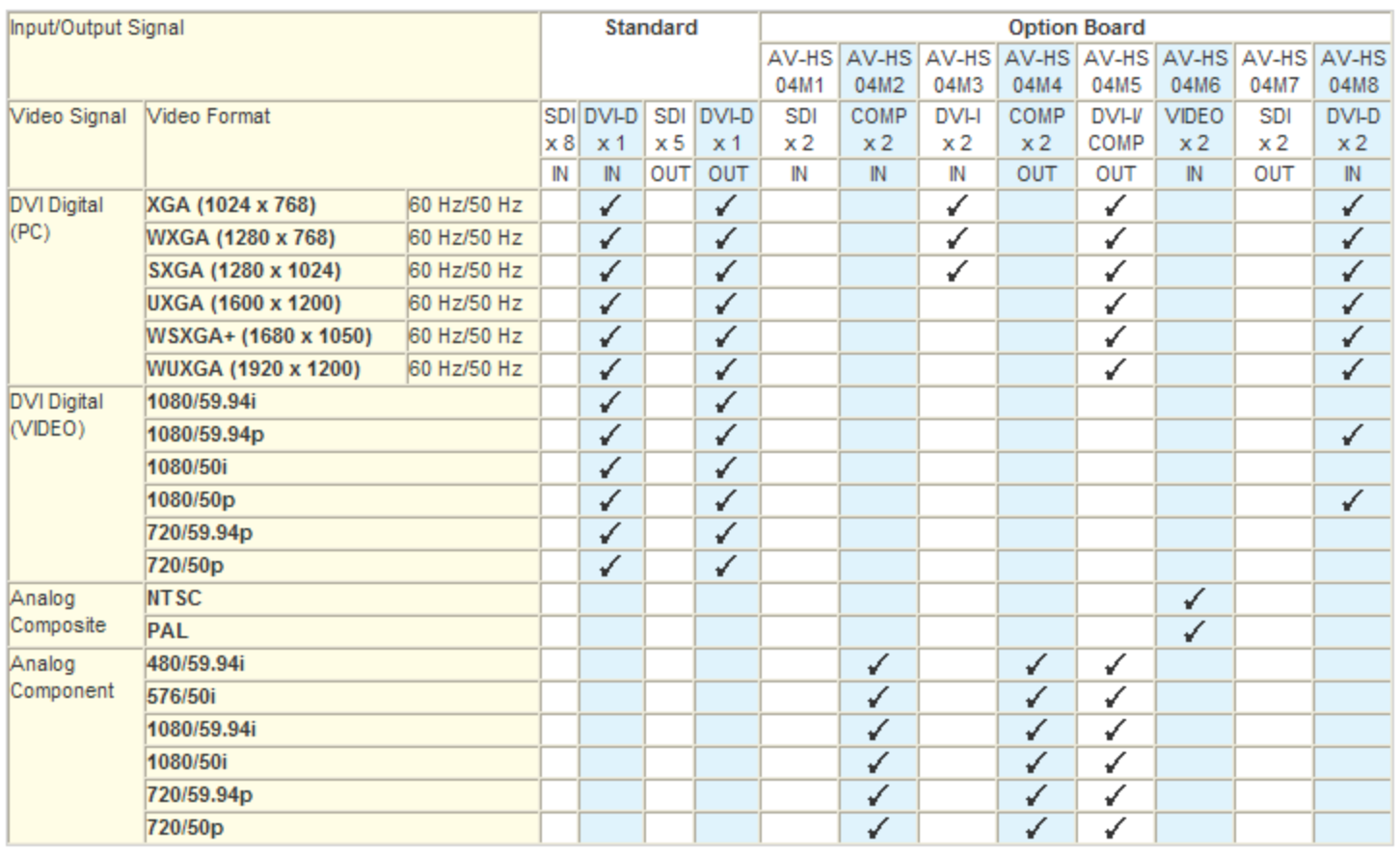This screenshot has width=1400, height=854.
Task: Select the WSXGA+ (1680 x 1050) format cell
Action: click(x=275, y=336)
